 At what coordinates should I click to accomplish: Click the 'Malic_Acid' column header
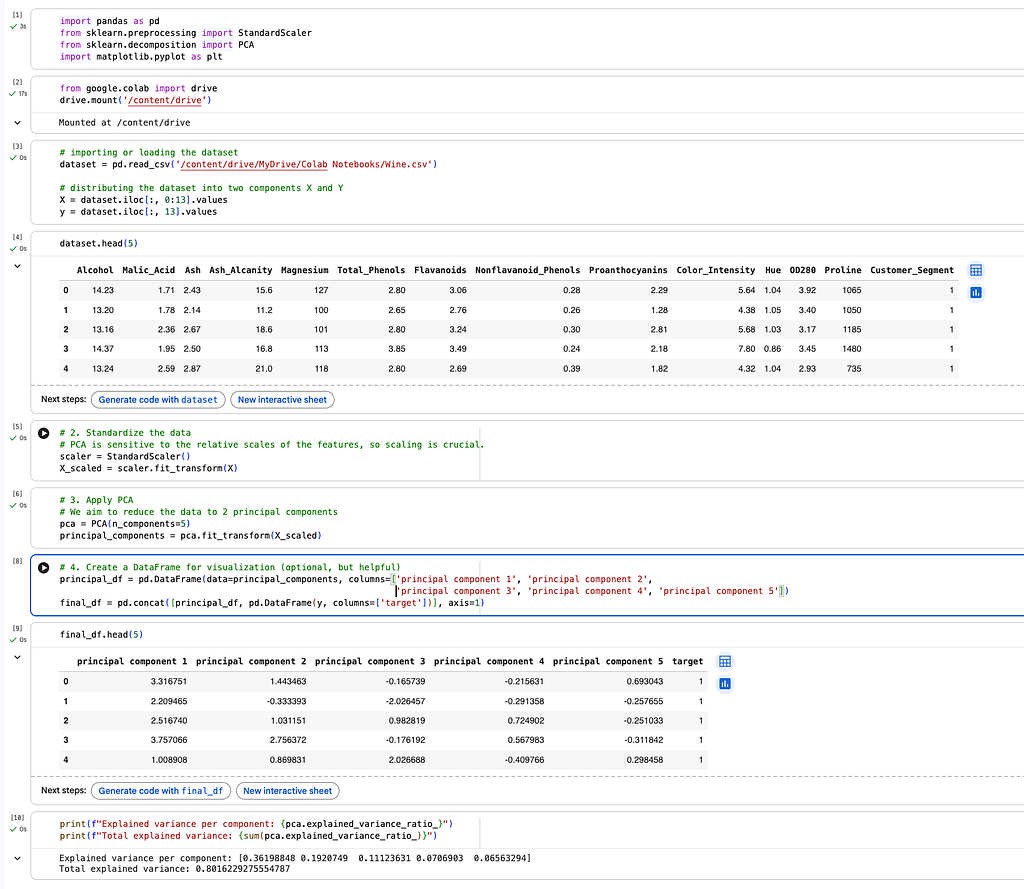(148, 270)
